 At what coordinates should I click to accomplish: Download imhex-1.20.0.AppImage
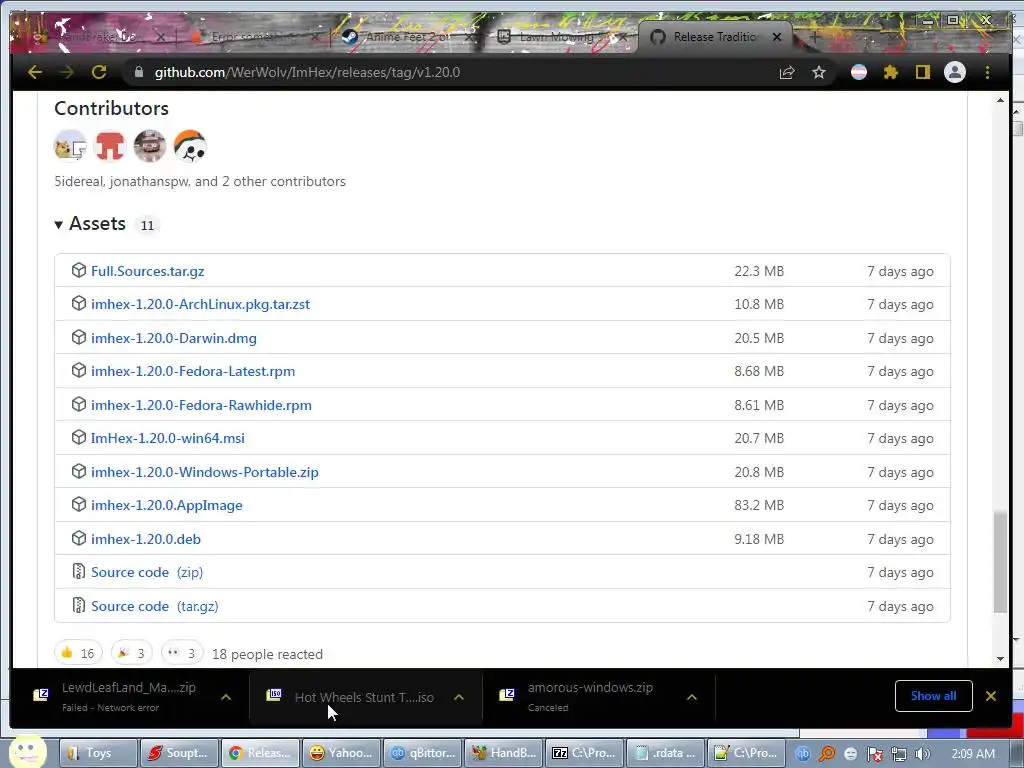click(x=167, y=505)
